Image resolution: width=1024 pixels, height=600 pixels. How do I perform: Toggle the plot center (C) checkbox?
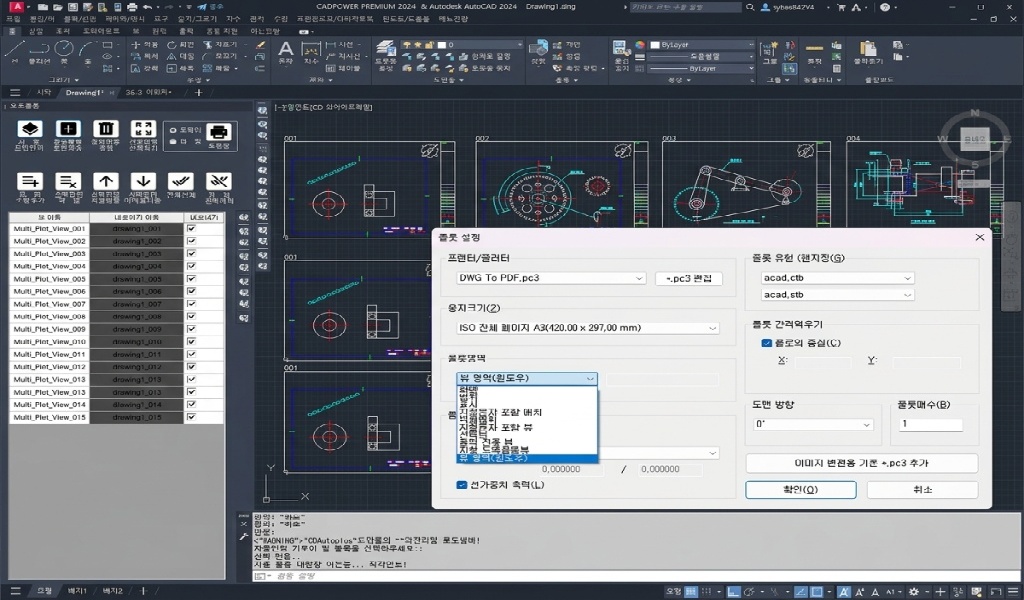767,343
